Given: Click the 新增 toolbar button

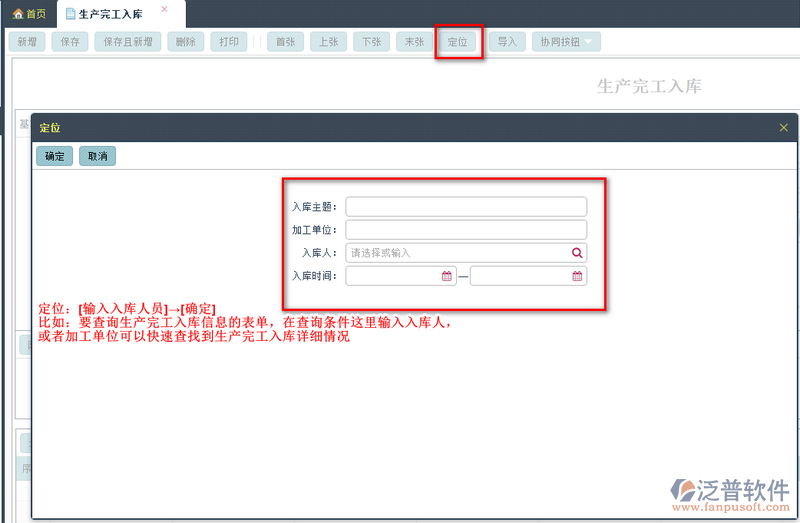Looking at the screenshot, I should coord(27,42).
